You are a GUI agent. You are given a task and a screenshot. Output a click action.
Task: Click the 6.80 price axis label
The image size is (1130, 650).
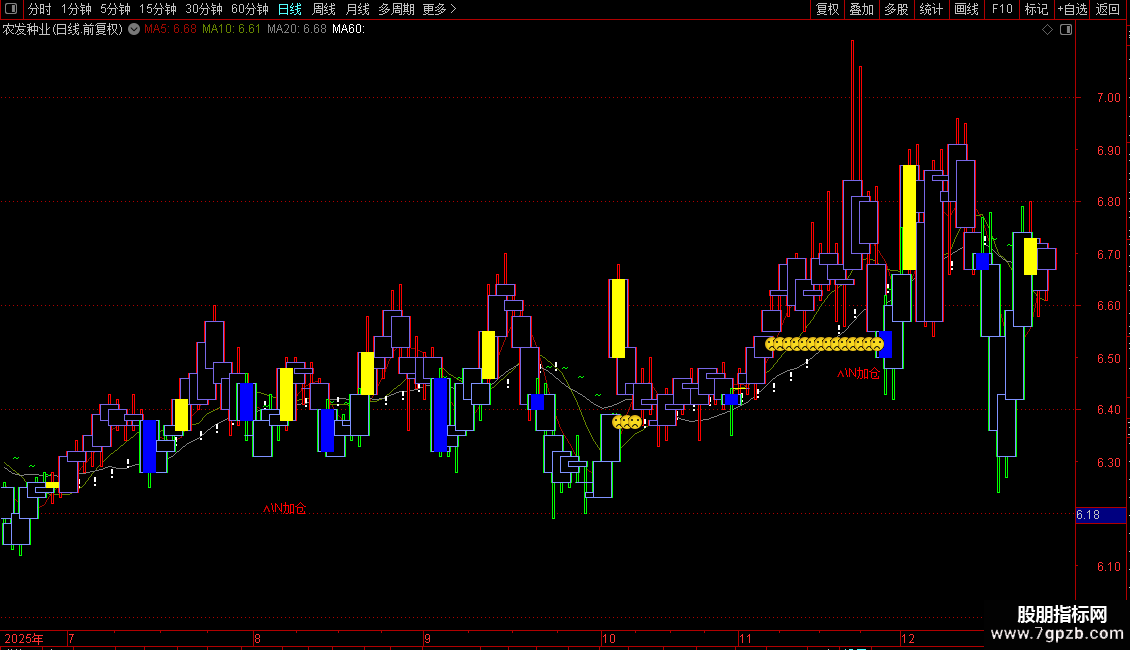pos(1108,202)
